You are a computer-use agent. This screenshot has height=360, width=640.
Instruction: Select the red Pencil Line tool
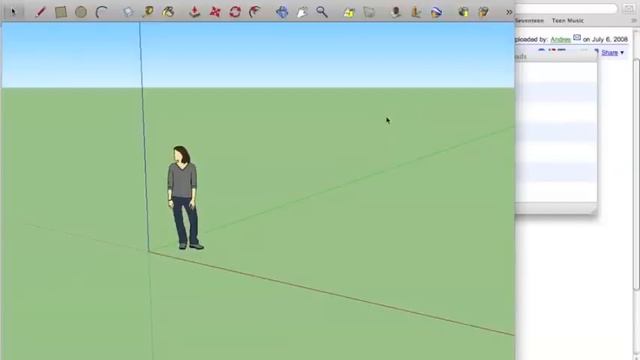pyautogui.click(x=40, y=12)
